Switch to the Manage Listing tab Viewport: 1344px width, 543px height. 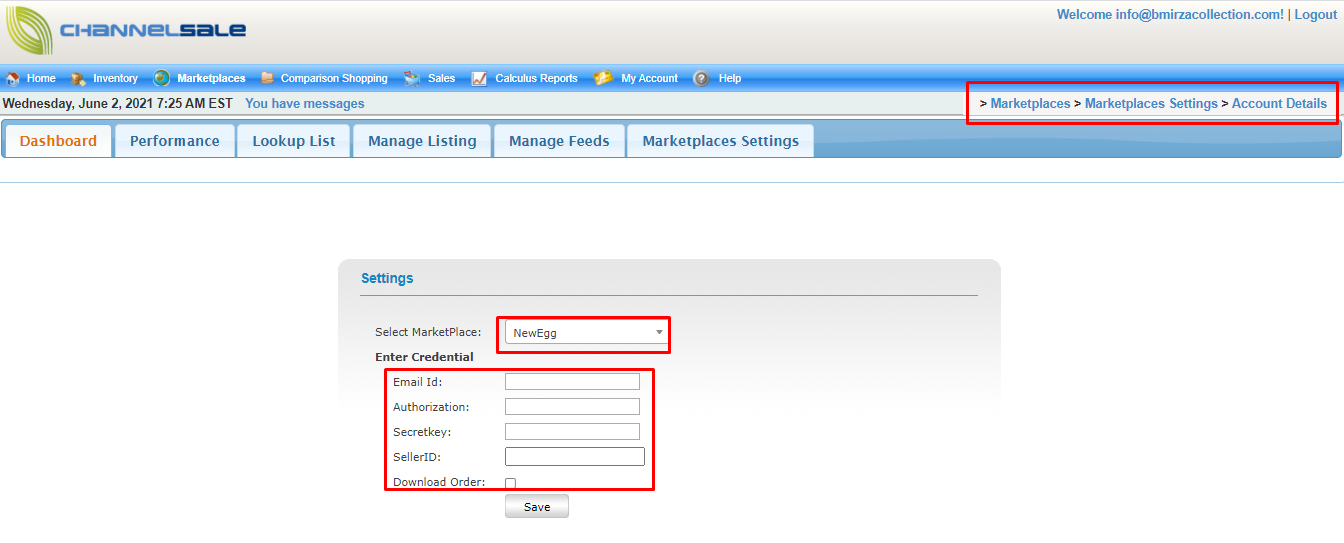pos(422,141)
